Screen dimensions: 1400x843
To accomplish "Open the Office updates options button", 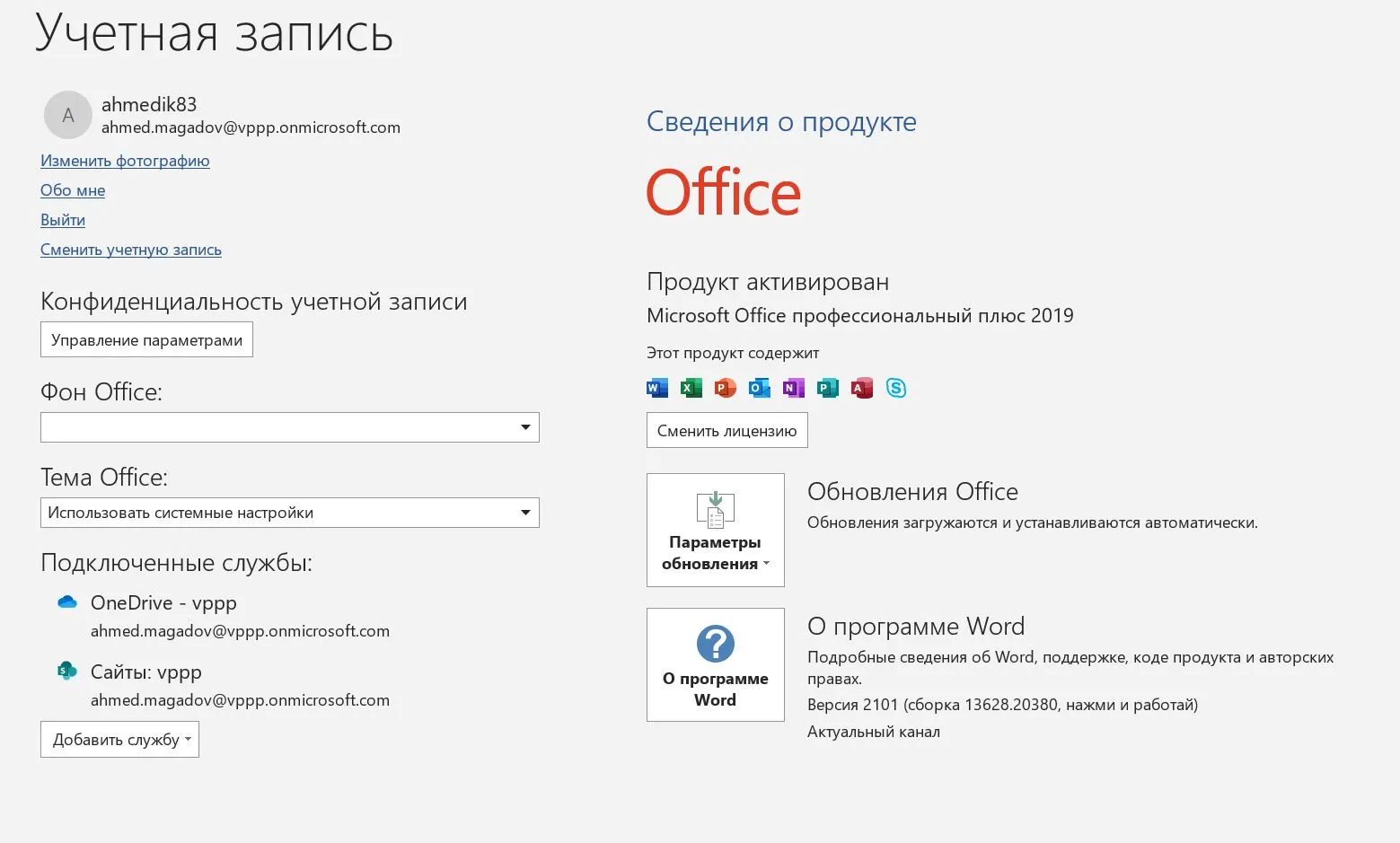I will tap(716, 530).
